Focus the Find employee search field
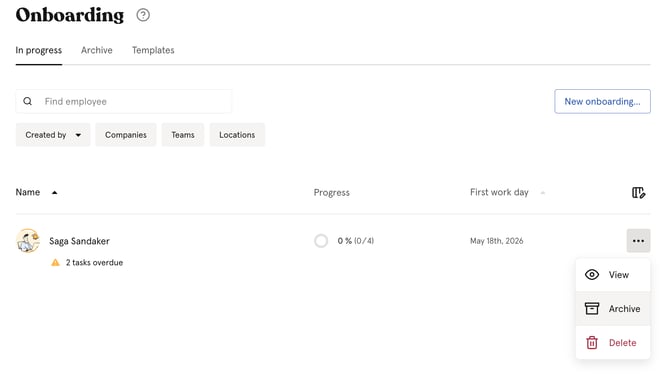The height and width of the screenshot is (374, 670). [124, 101]
